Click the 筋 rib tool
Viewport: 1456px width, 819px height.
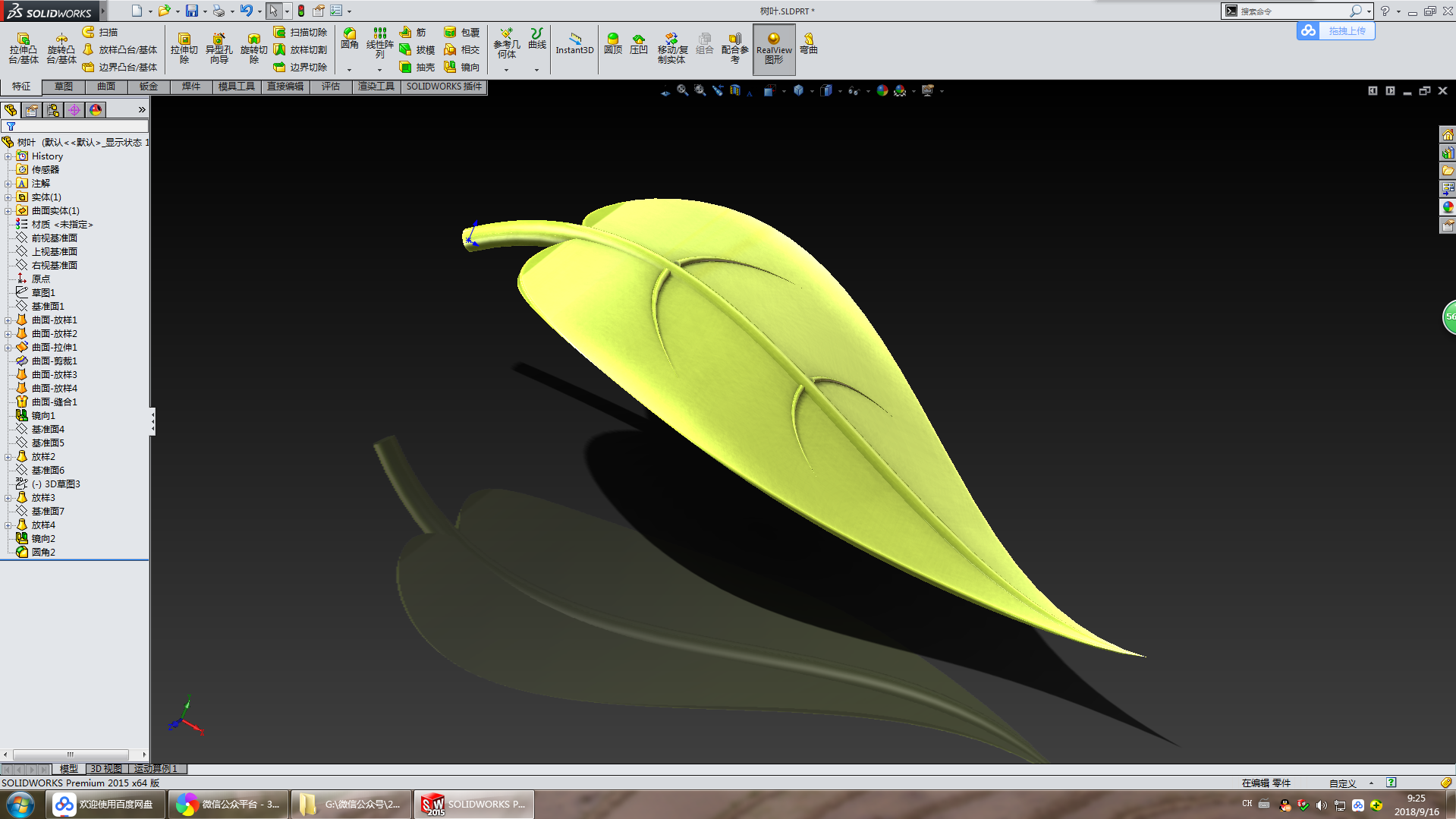coord(413,32)
